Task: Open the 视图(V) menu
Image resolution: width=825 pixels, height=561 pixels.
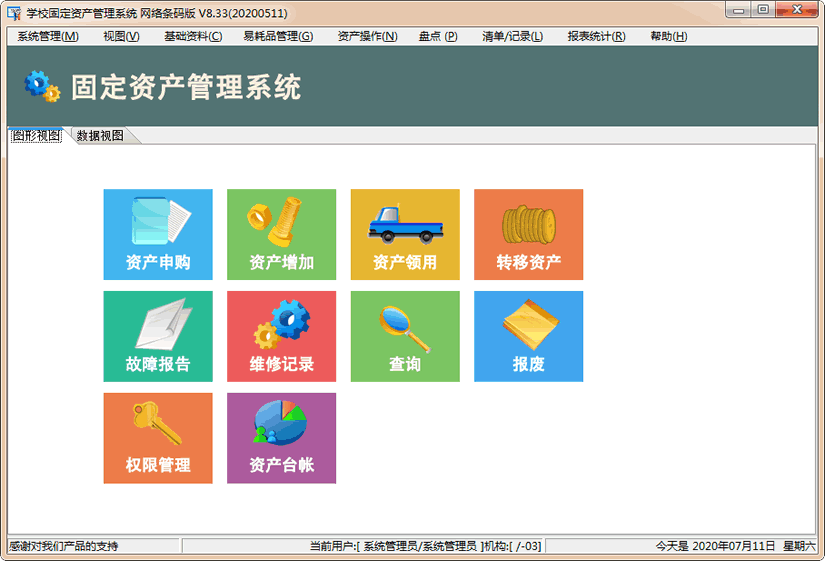Action: point(121,36)
